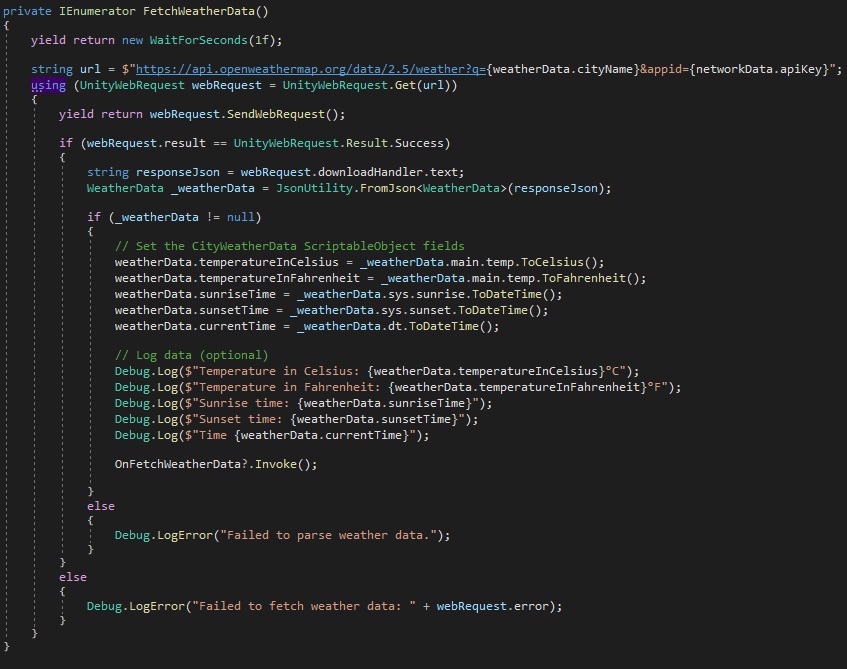
Task: Click 'Failed to parse weather data.' error string
Action: (x=328, y=535)
